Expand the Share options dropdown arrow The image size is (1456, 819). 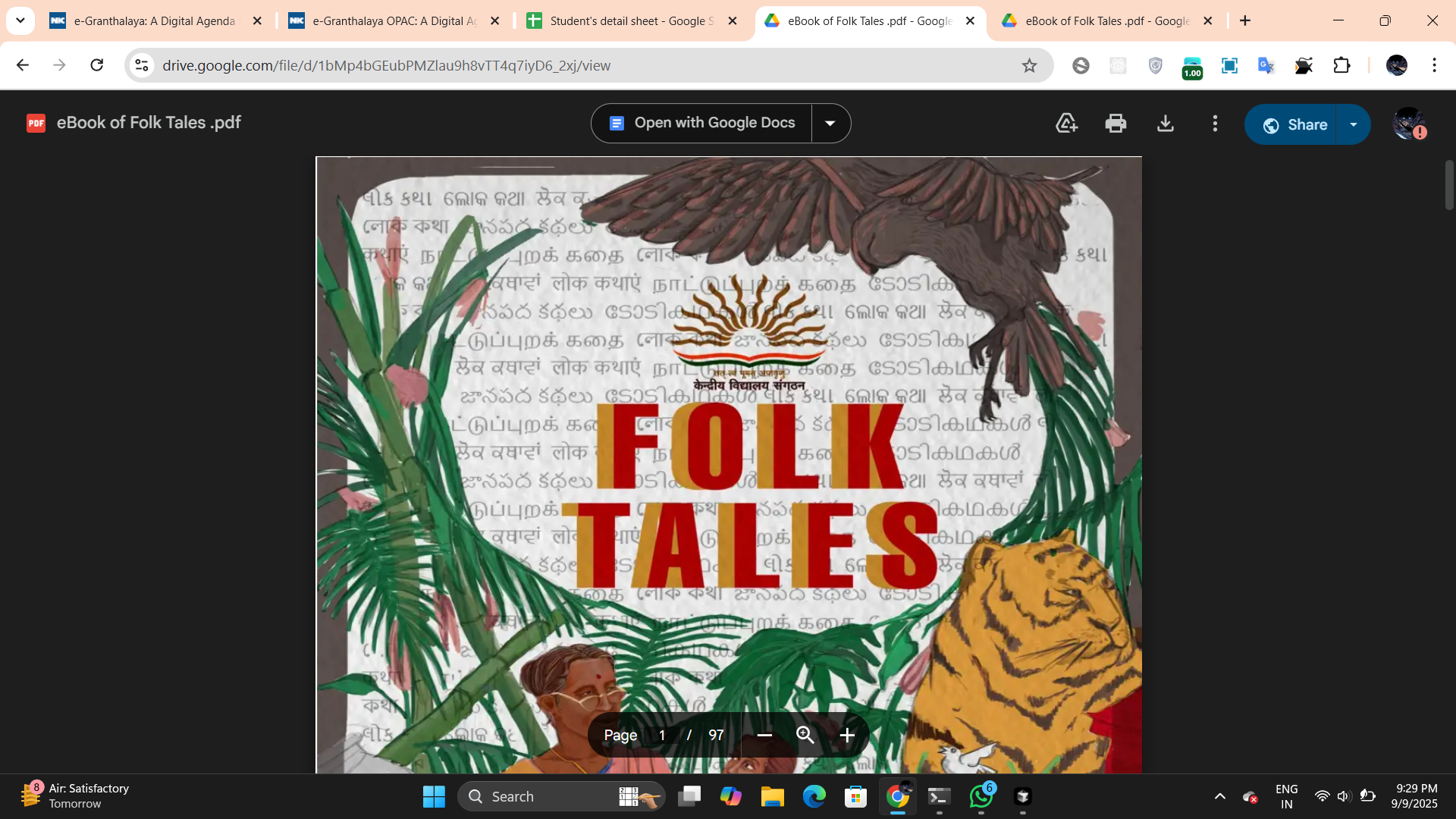pos(1354,124)
